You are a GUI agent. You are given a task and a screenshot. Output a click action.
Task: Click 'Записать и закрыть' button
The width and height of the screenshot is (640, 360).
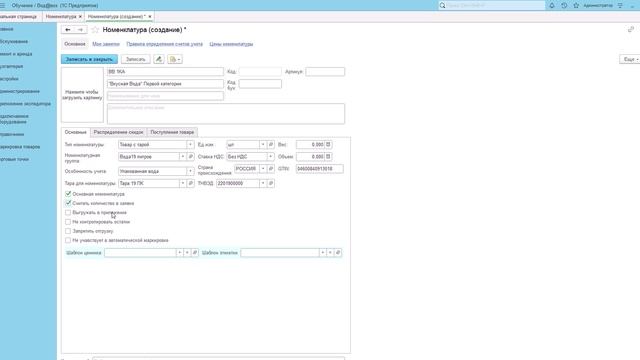89,59
